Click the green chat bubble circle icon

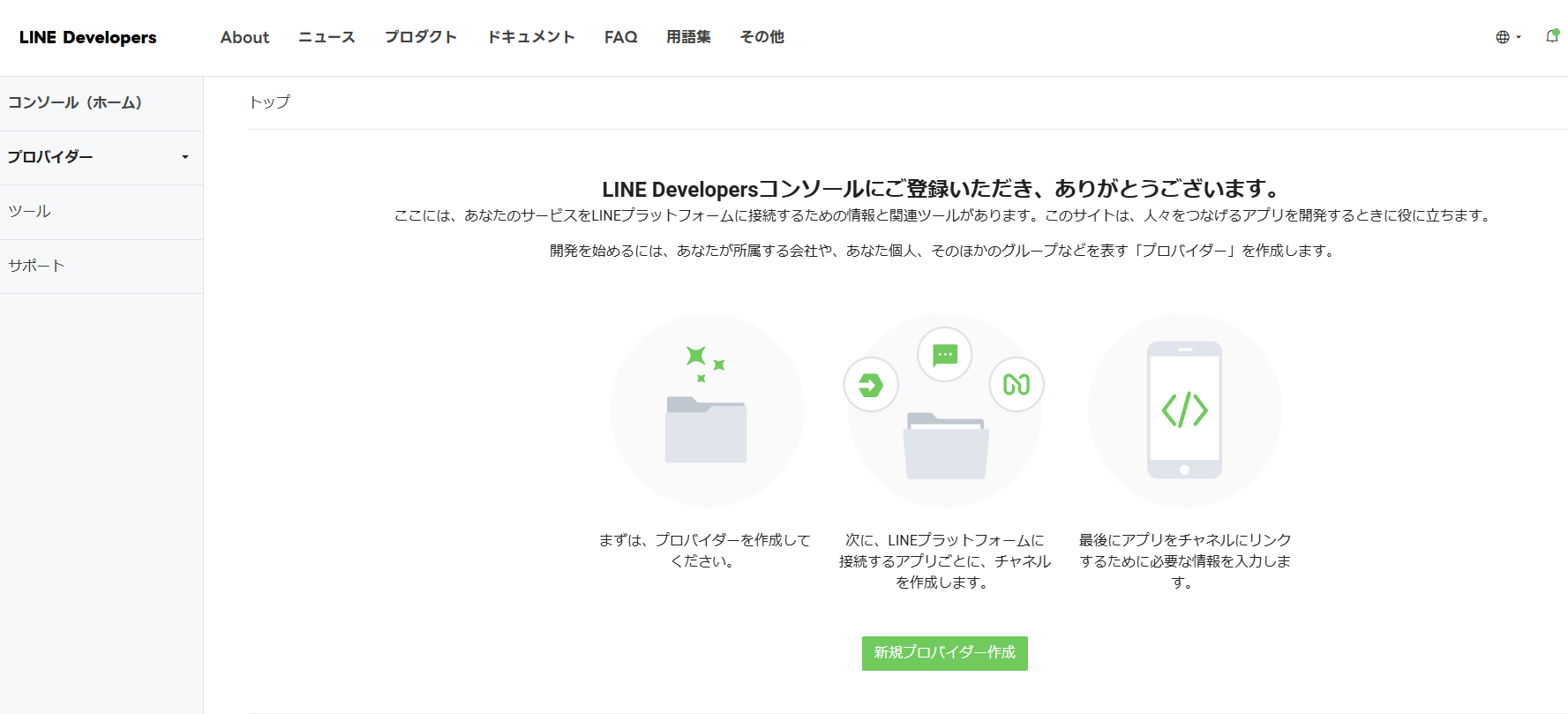tap(945, 355)
